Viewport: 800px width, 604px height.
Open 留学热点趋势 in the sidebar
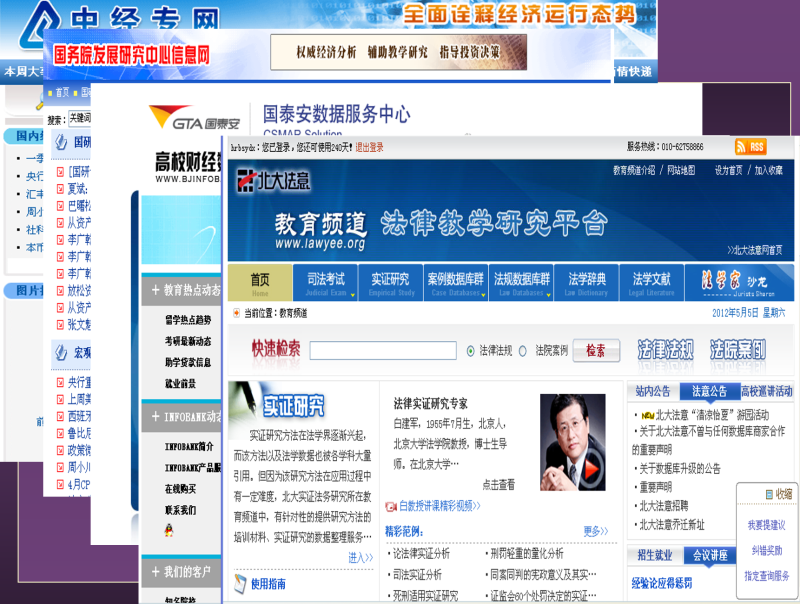coord(188,320)
